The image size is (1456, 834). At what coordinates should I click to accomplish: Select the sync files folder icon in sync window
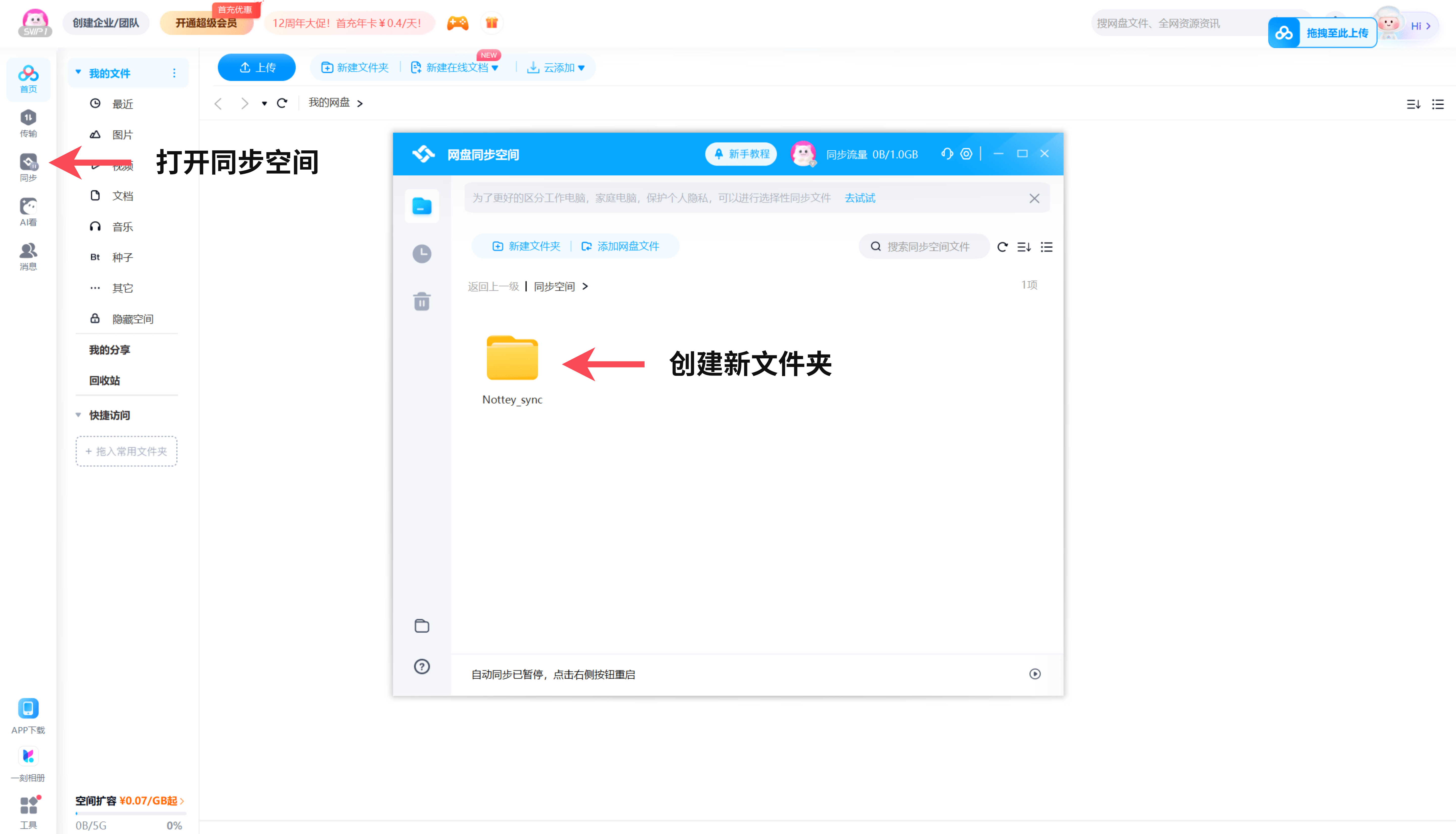coord(422,206)
